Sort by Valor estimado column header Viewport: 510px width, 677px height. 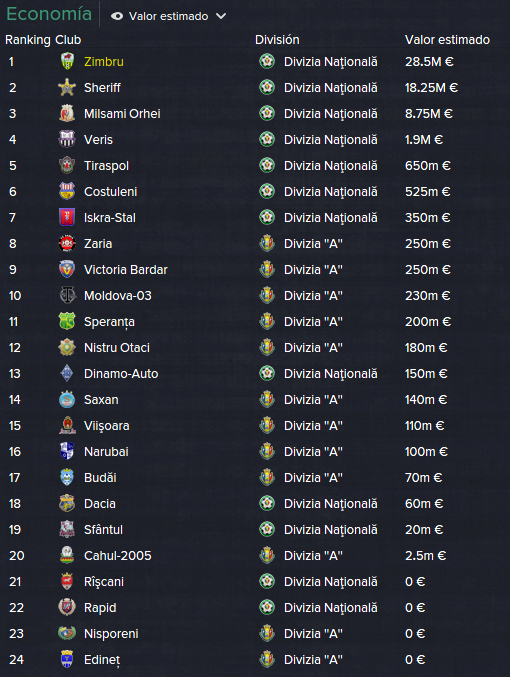pos(447,40)
